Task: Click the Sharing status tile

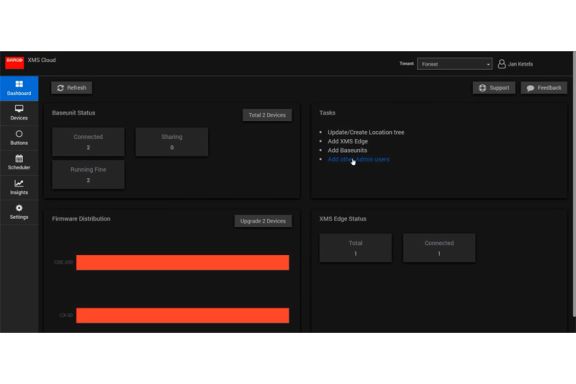Action: tap(172, 142)
